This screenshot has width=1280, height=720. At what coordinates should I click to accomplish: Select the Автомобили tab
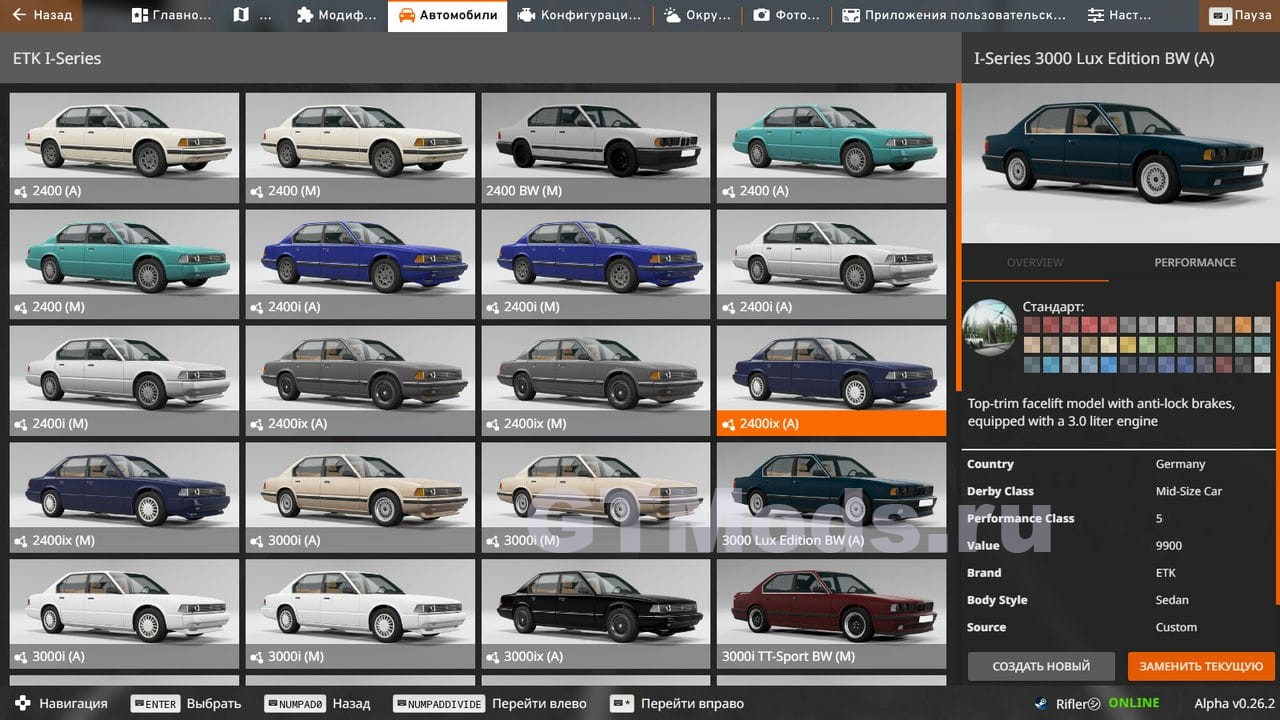447,15
